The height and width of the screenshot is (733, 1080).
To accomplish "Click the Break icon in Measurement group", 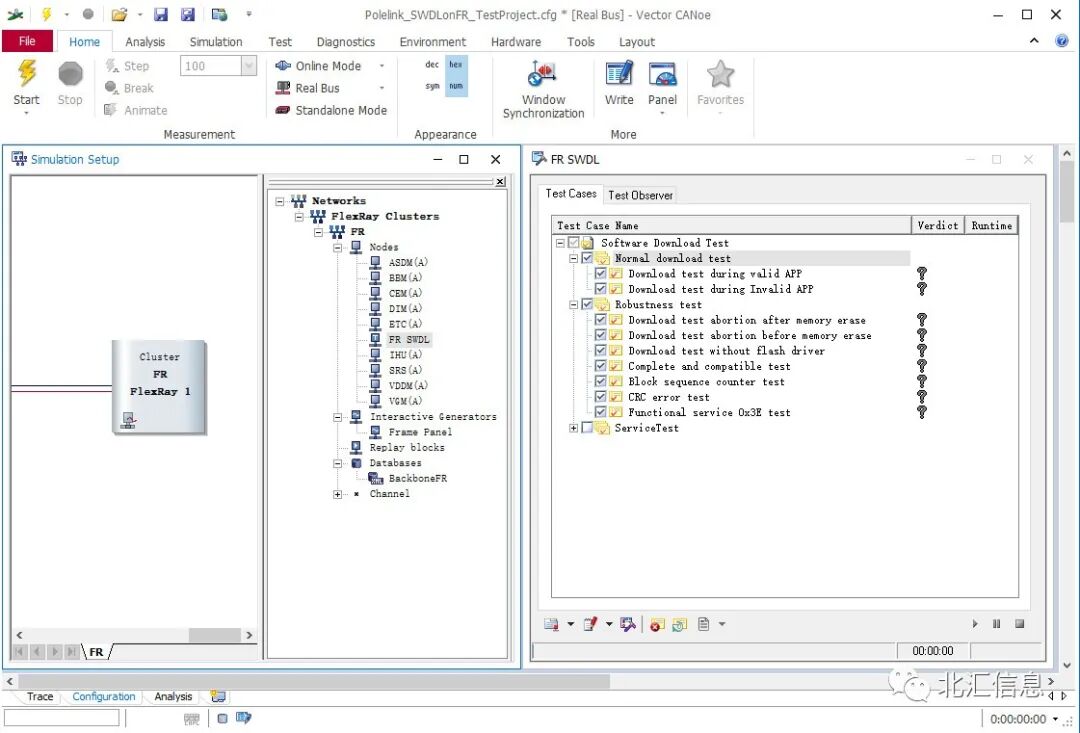I will coord(112,88).
